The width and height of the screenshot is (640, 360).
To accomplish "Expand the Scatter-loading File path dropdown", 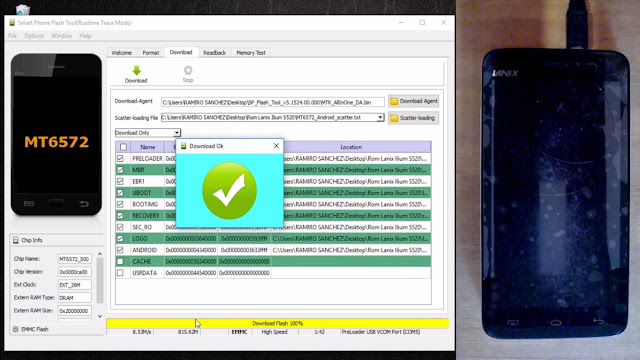I will pos(380,118).
